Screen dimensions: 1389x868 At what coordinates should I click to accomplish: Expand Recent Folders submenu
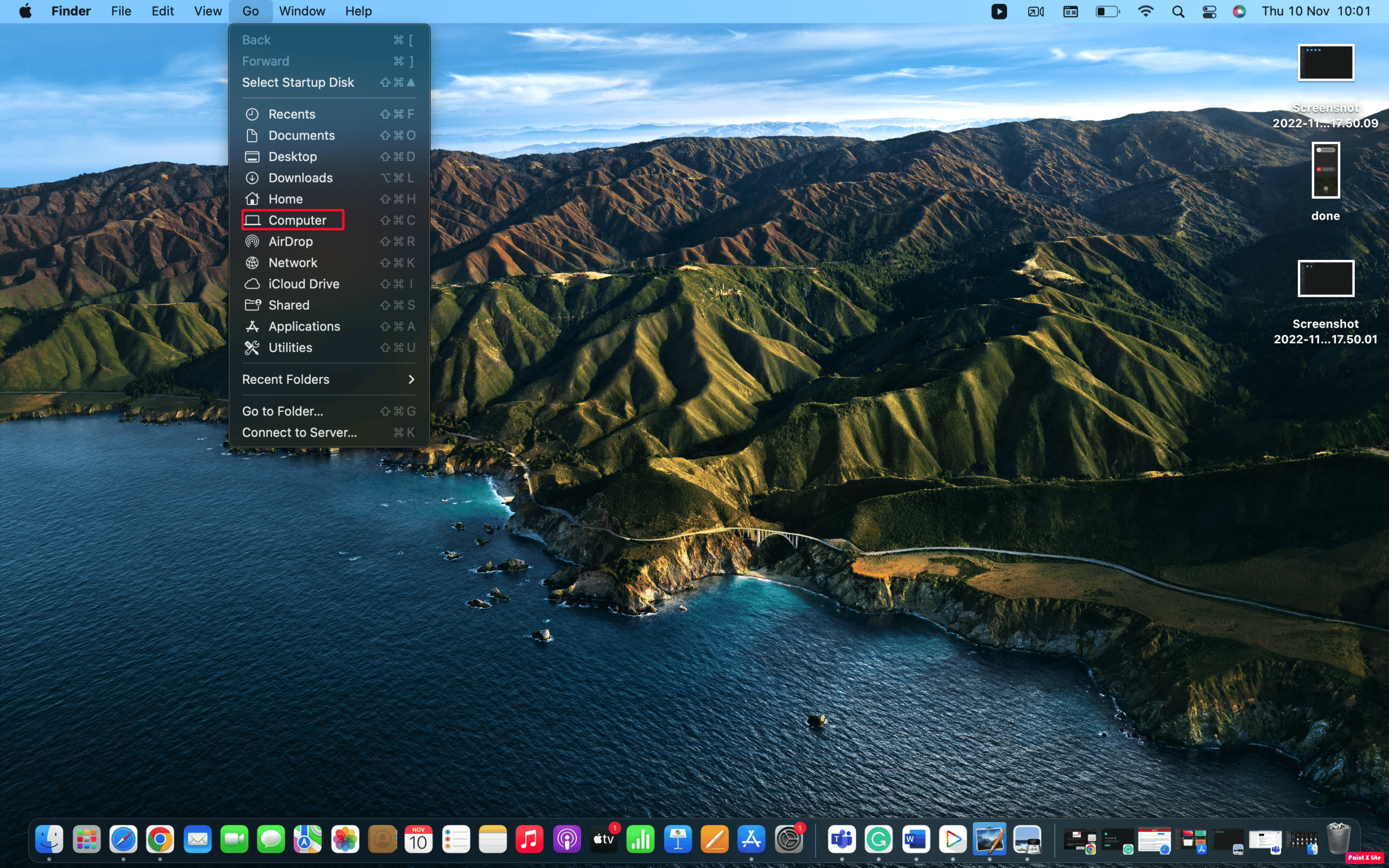tap(327, 379)
